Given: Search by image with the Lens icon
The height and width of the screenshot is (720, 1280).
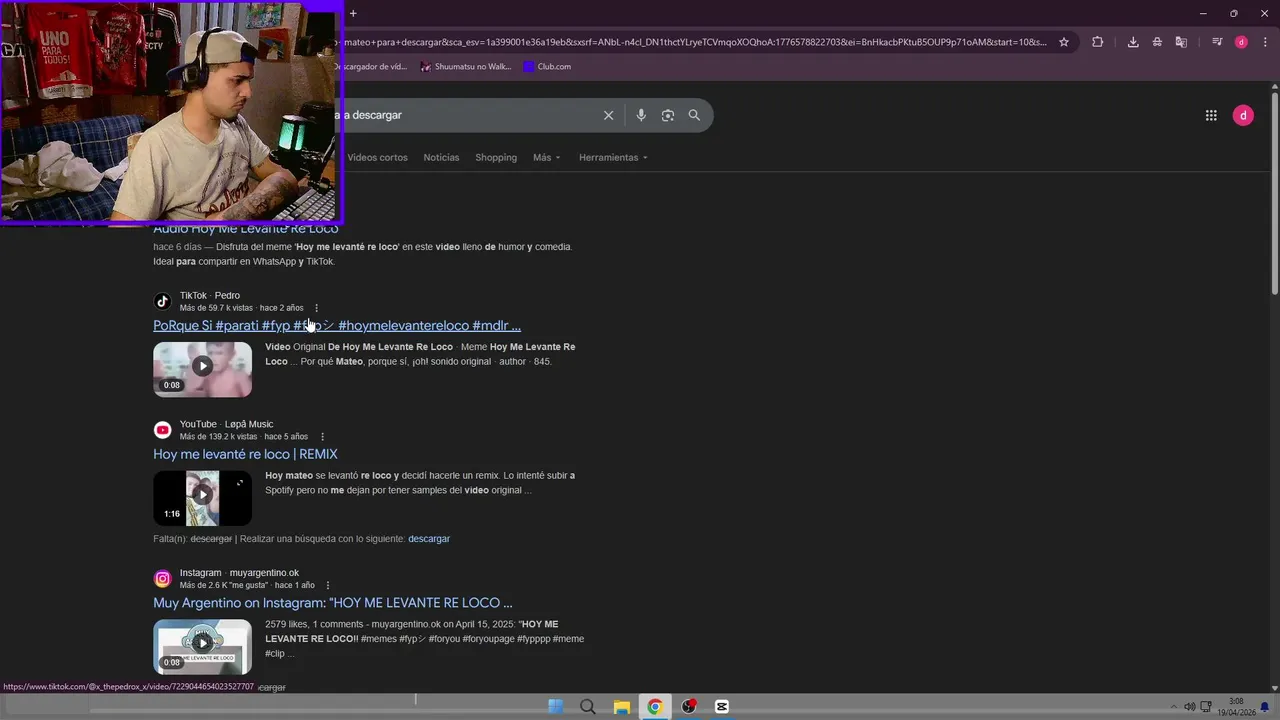Looking at the screenshot, I should pos(668,115).
